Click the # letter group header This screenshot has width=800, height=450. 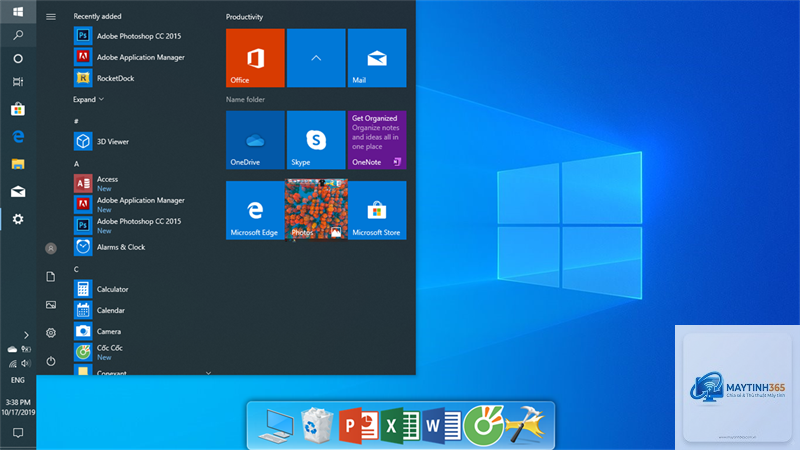tap(76, 121)
